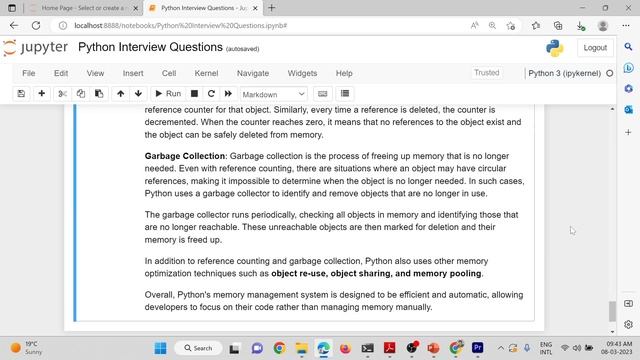The image size is (640, 360).
Task: Reload the browser page
Action: tap(36, 25)
